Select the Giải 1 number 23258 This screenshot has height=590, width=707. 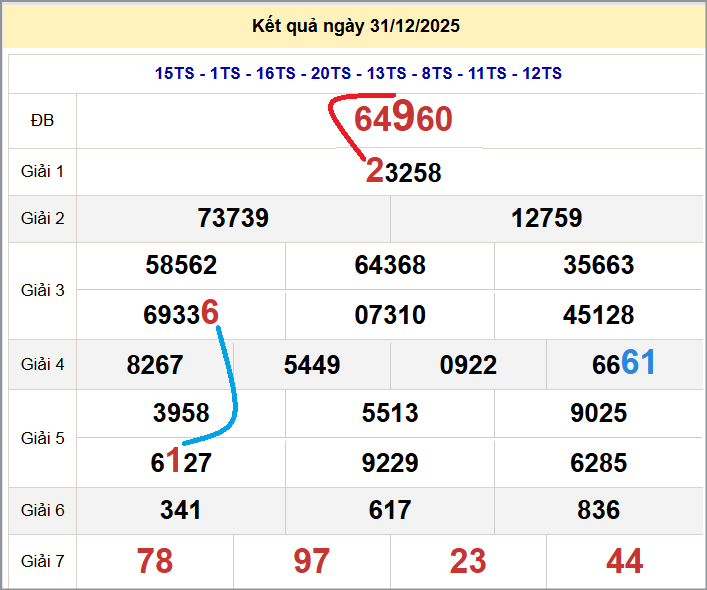pyautogui.click(x=403, y=172)
